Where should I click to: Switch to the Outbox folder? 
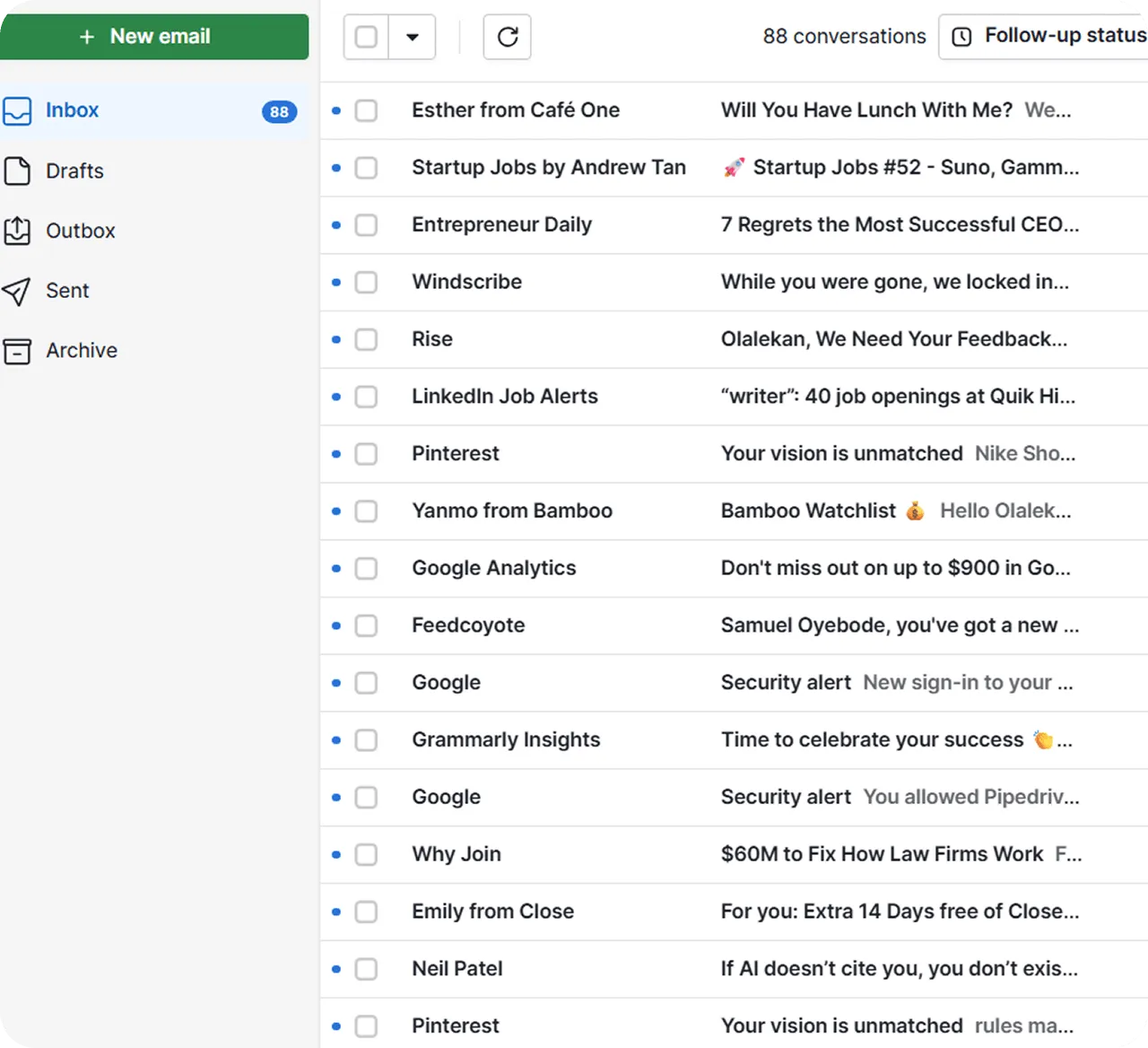(x=154, y=231)
